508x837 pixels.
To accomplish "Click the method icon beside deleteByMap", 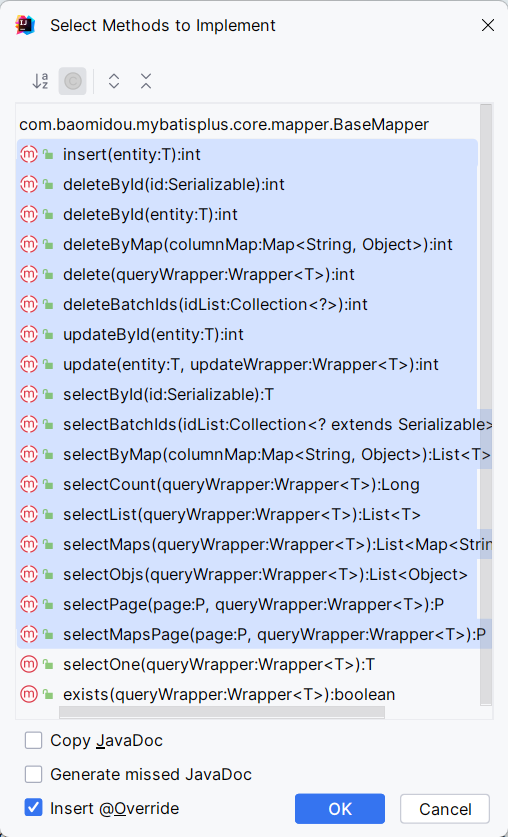I will (29, 244).
